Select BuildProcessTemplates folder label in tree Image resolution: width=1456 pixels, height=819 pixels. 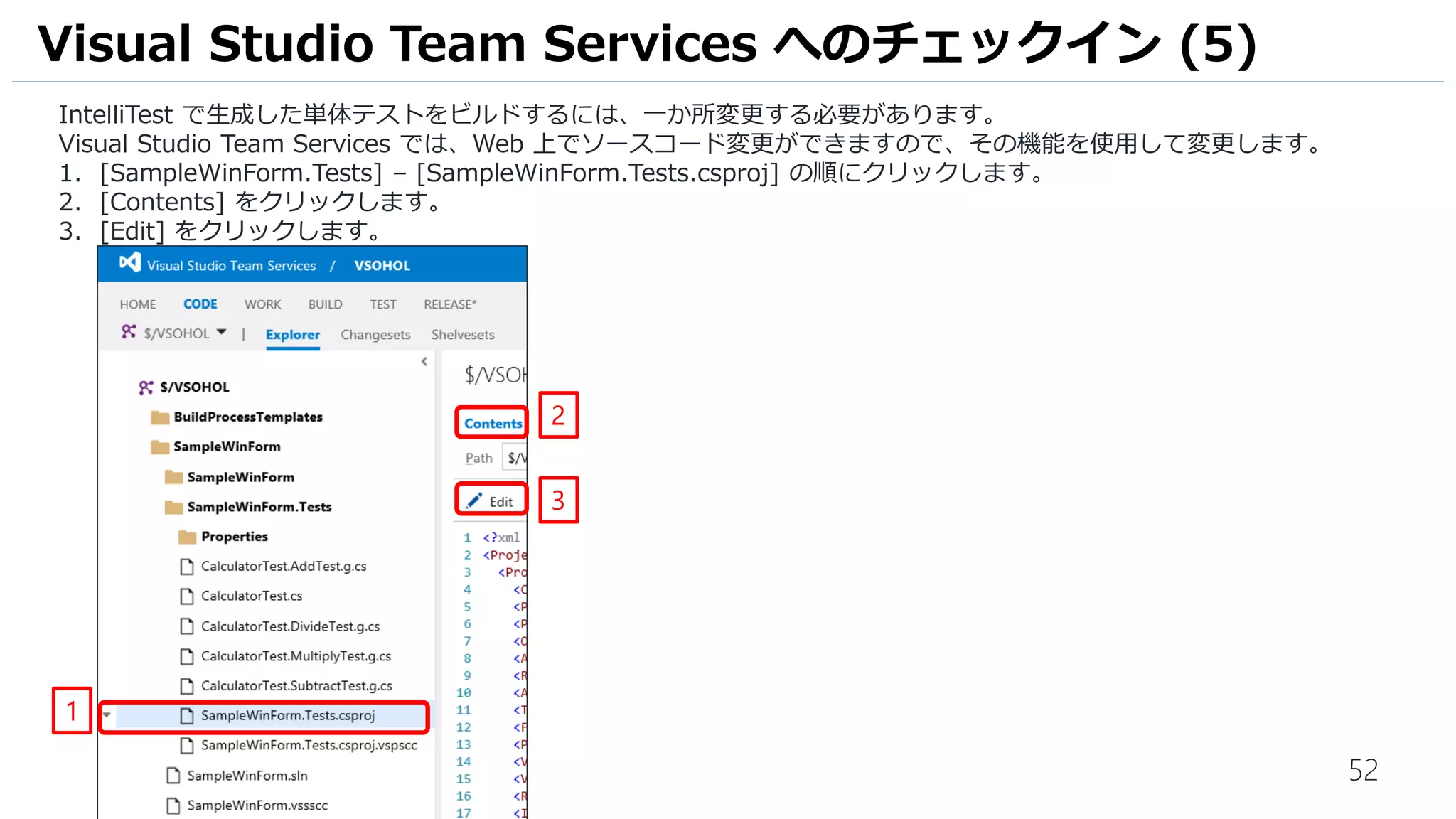click(x=248, y=417)
